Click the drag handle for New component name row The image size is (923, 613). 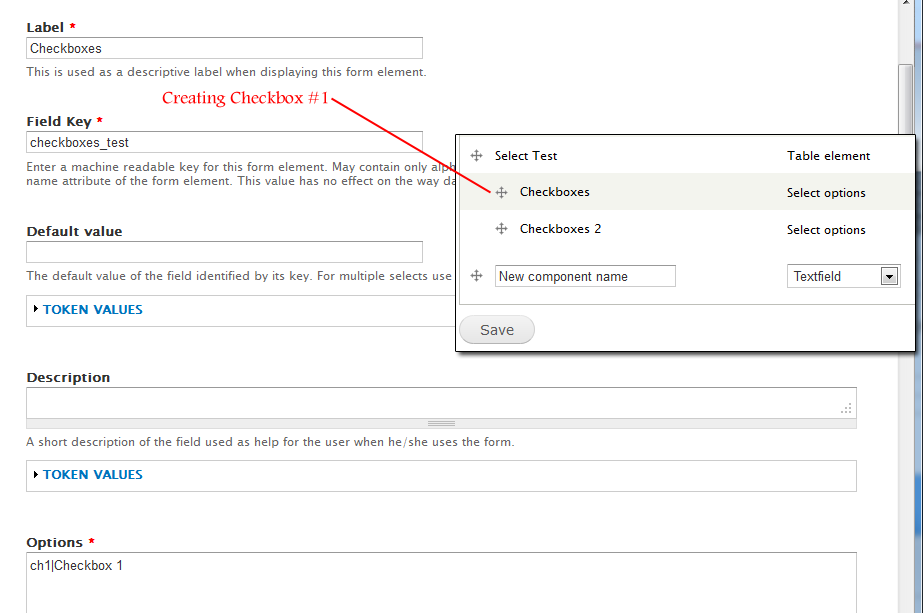tap(476, 275)
